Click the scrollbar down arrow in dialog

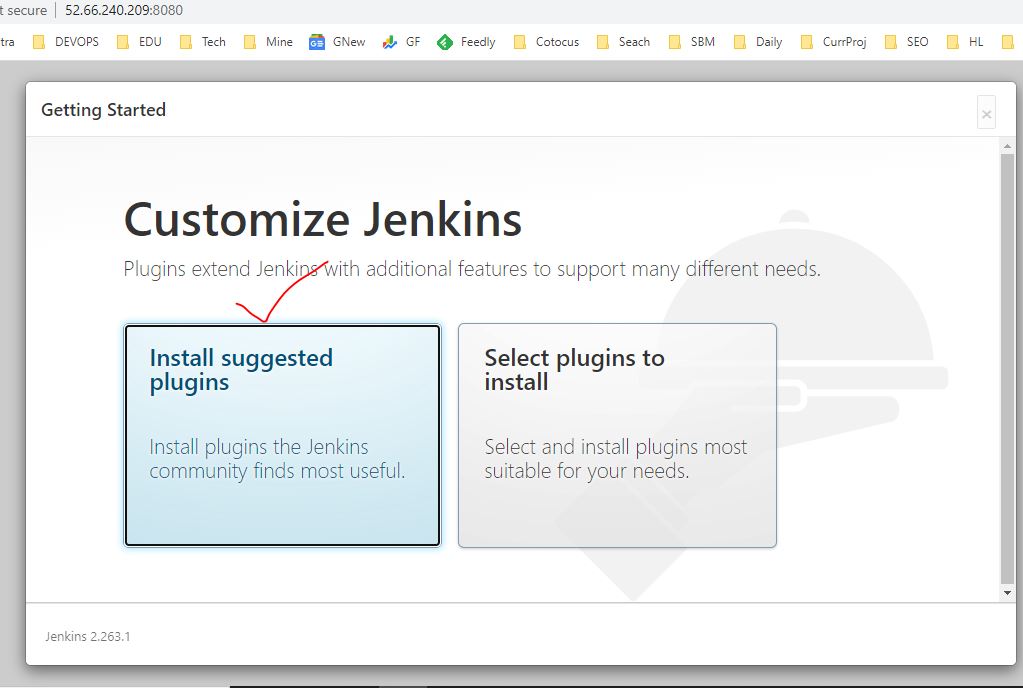(x=1007, y=593)
